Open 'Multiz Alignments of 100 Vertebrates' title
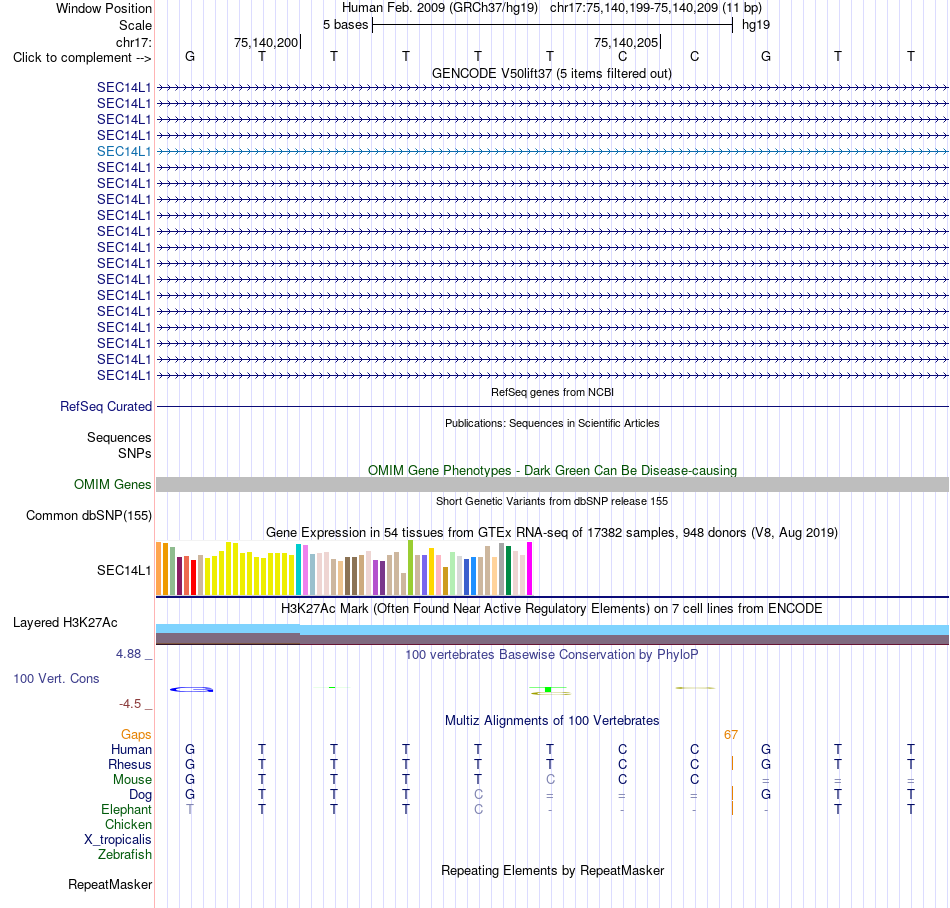950x908 pixels. click(552, 721)
